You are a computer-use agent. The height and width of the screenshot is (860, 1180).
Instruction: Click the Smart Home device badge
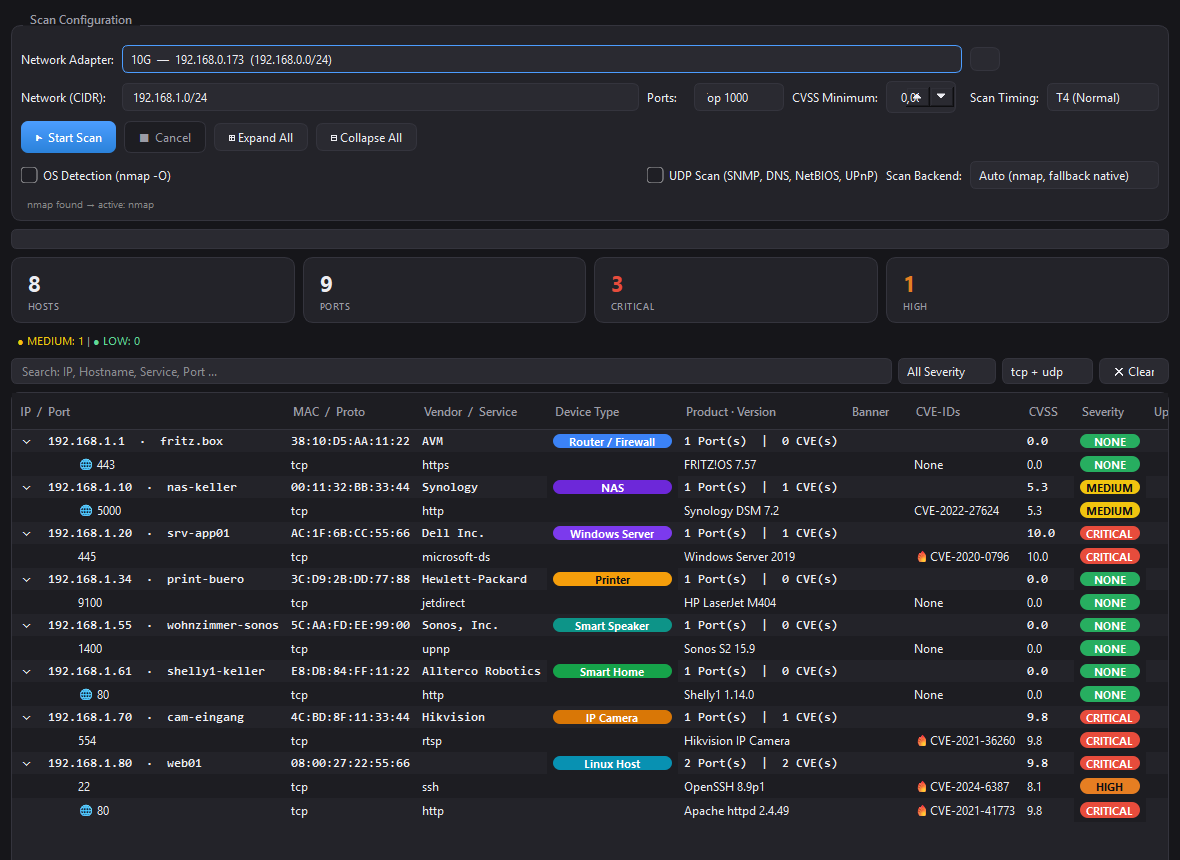pos(612,672)
